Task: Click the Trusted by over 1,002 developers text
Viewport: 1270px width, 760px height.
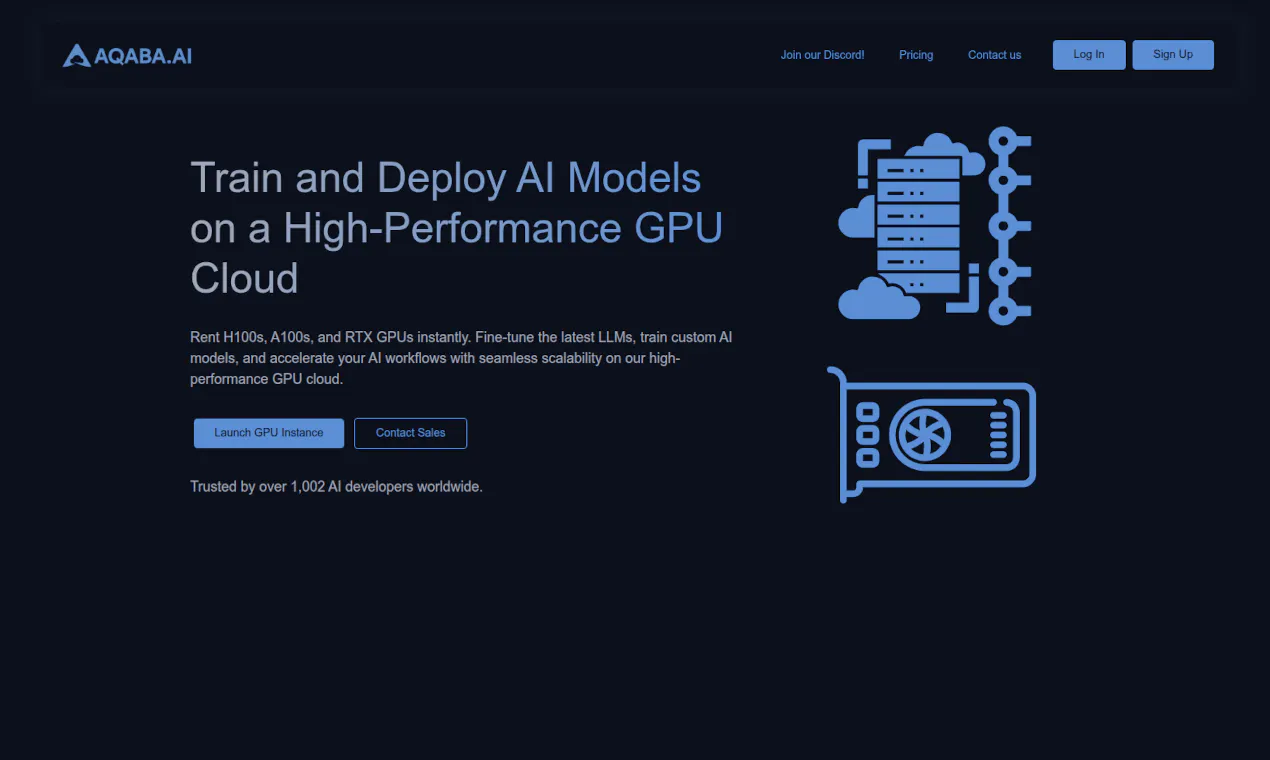Action: 336,487
